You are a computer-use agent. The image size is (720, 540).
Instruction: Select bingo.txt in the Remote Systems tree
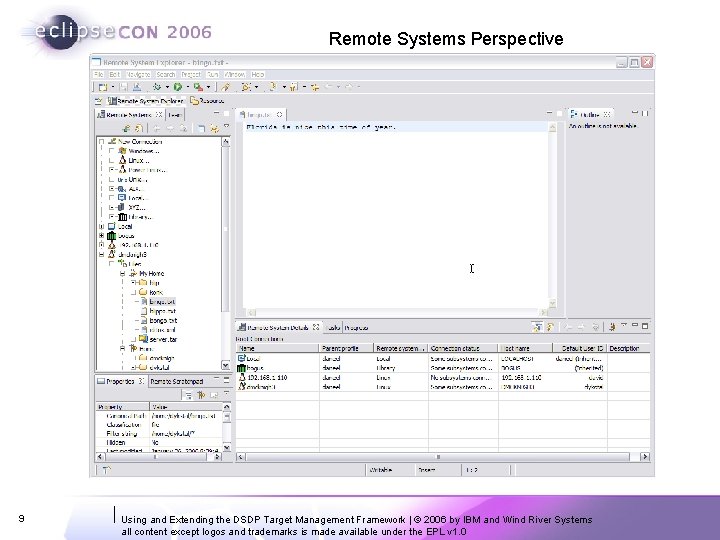pos(162,302)
